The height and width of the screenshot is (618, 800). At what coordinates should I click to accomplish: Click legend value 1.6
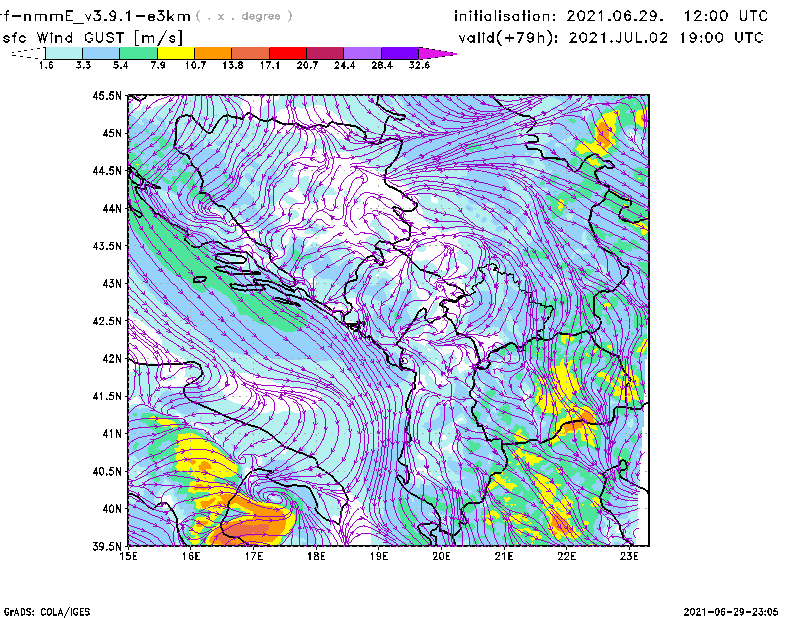coord(46,65)
